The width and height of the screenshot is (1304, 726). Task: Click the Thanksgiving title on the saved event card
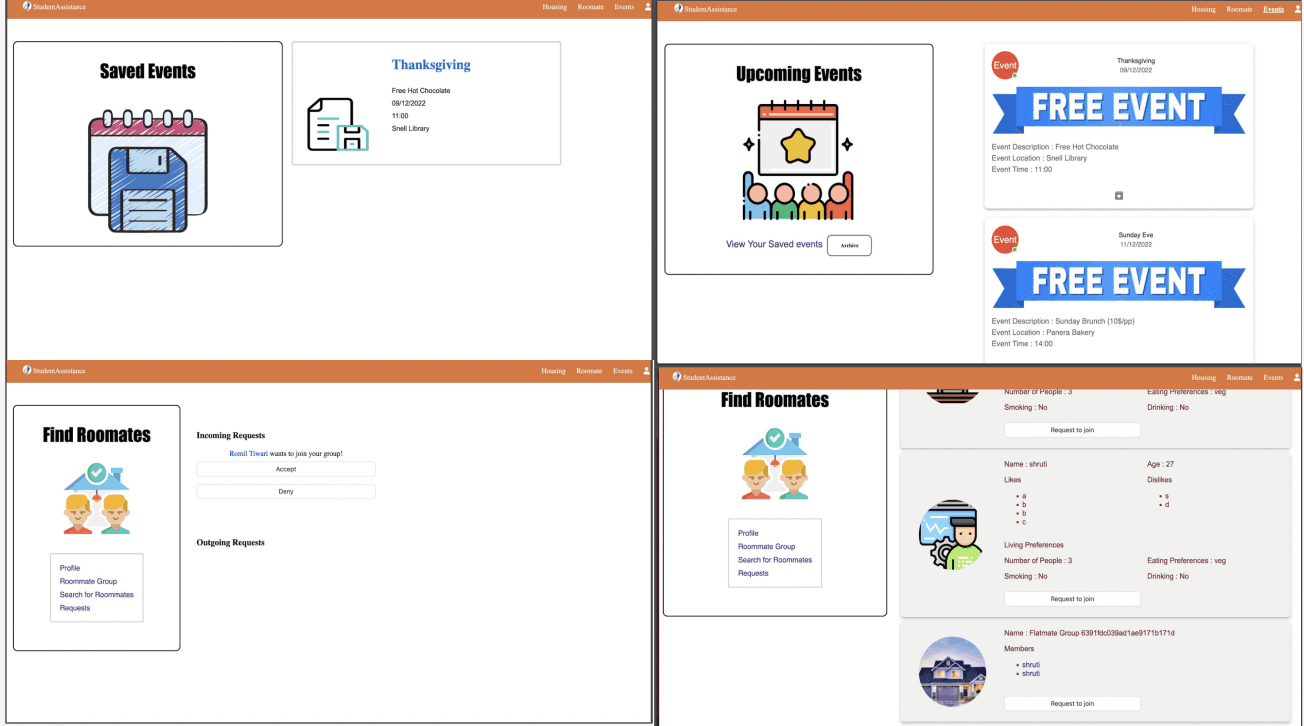pos(430,65)
